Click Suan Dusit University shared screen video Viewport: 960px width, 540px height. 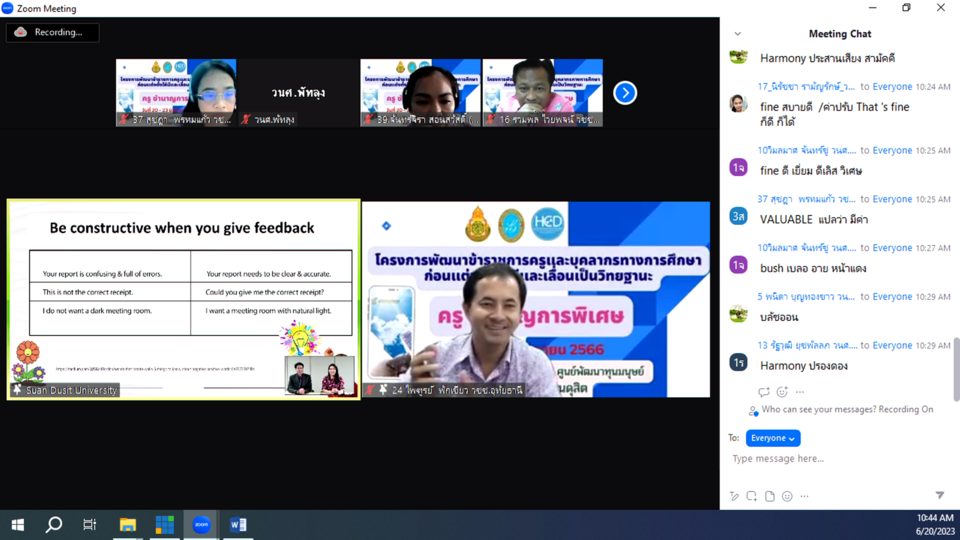coord(184,299)
